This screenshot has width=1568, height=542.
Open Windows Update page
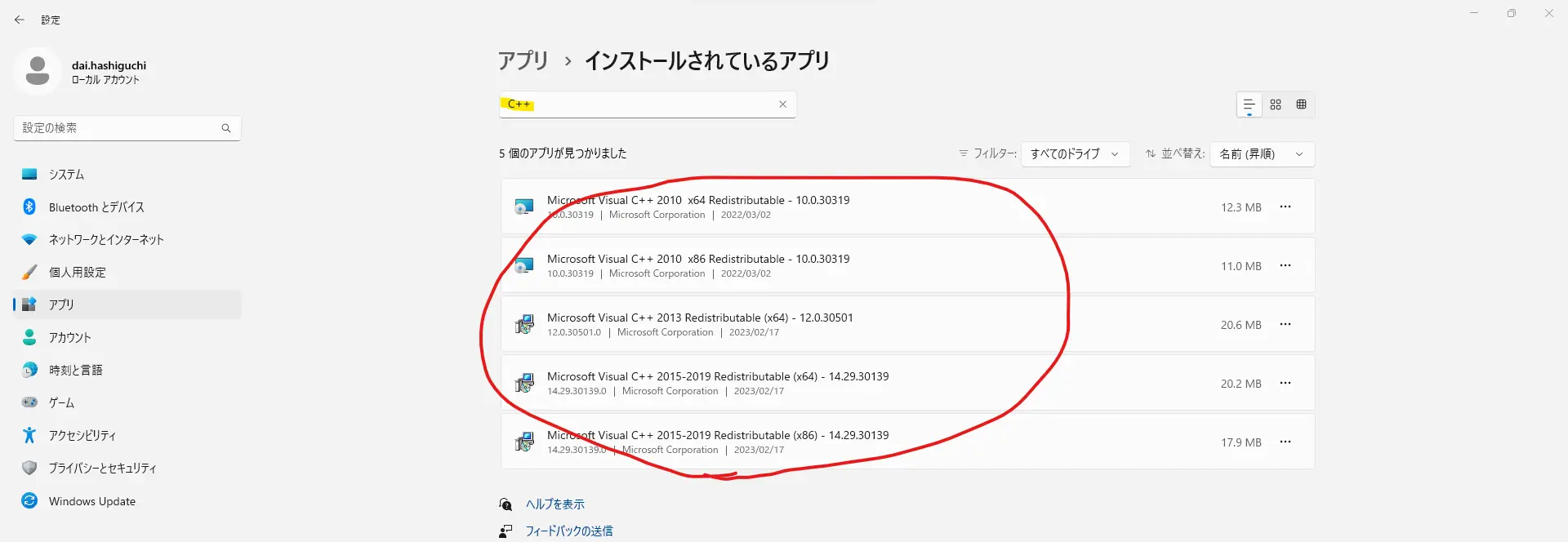tap(127, 500)
